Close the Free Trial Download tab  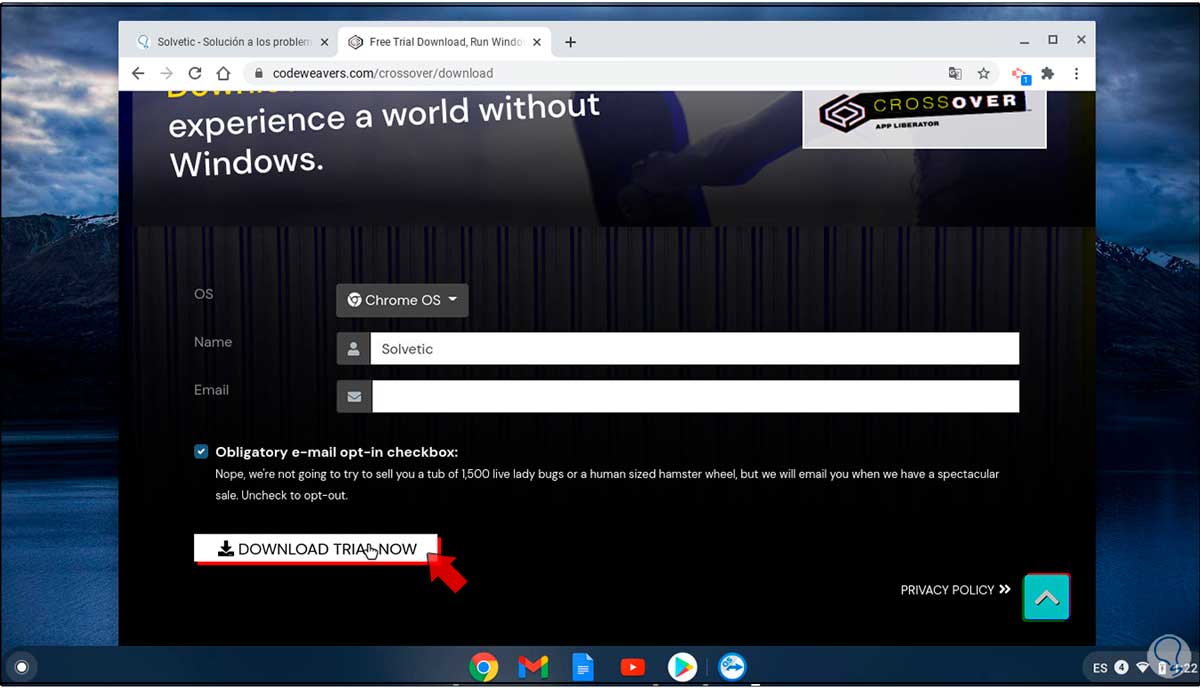click(537, 42)
